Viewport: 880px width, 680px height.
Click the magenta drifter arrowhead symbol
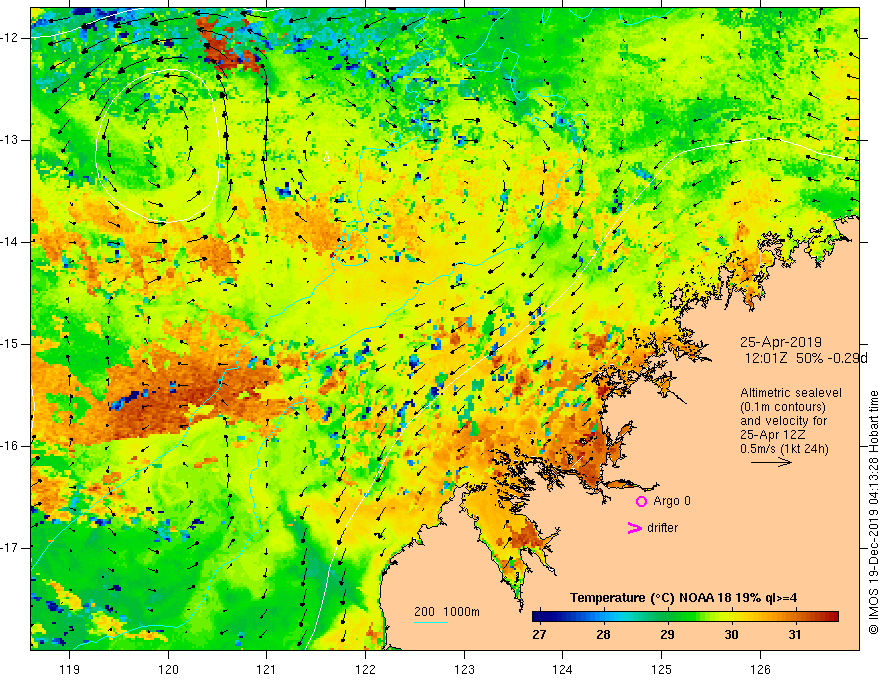tap(634, 528)
